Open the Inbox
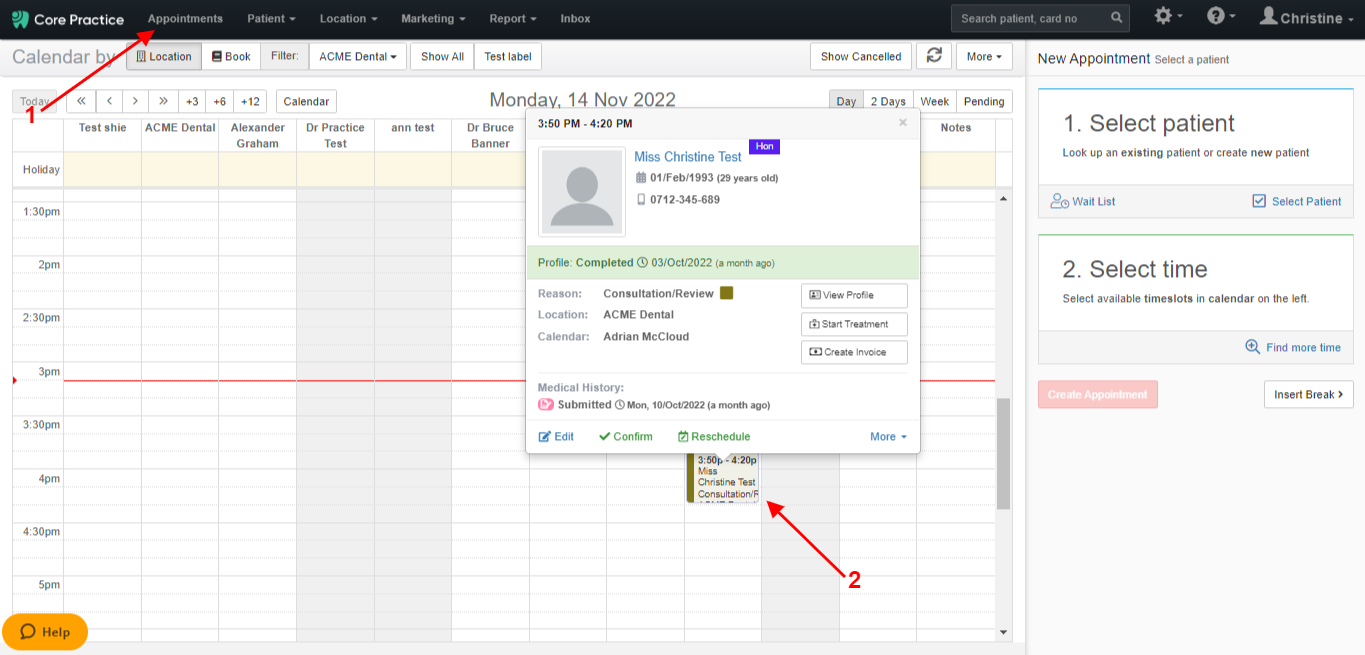This screenshot has width=1365, height=655. pyautogui.click(x=575, y=18)
